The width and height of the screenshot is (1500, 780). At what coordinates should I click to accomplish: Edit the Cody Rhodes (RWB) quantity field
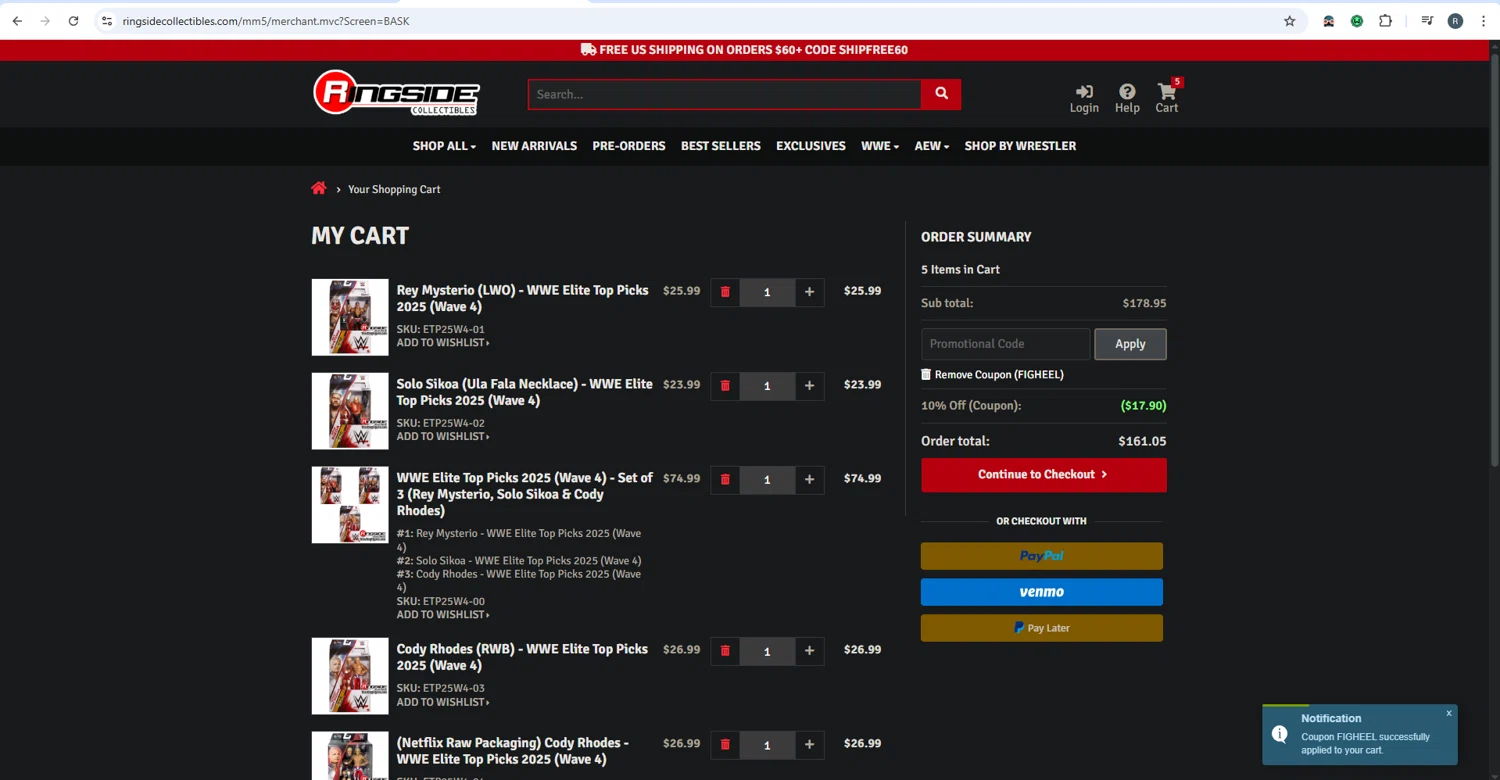[x=767, y=651]
